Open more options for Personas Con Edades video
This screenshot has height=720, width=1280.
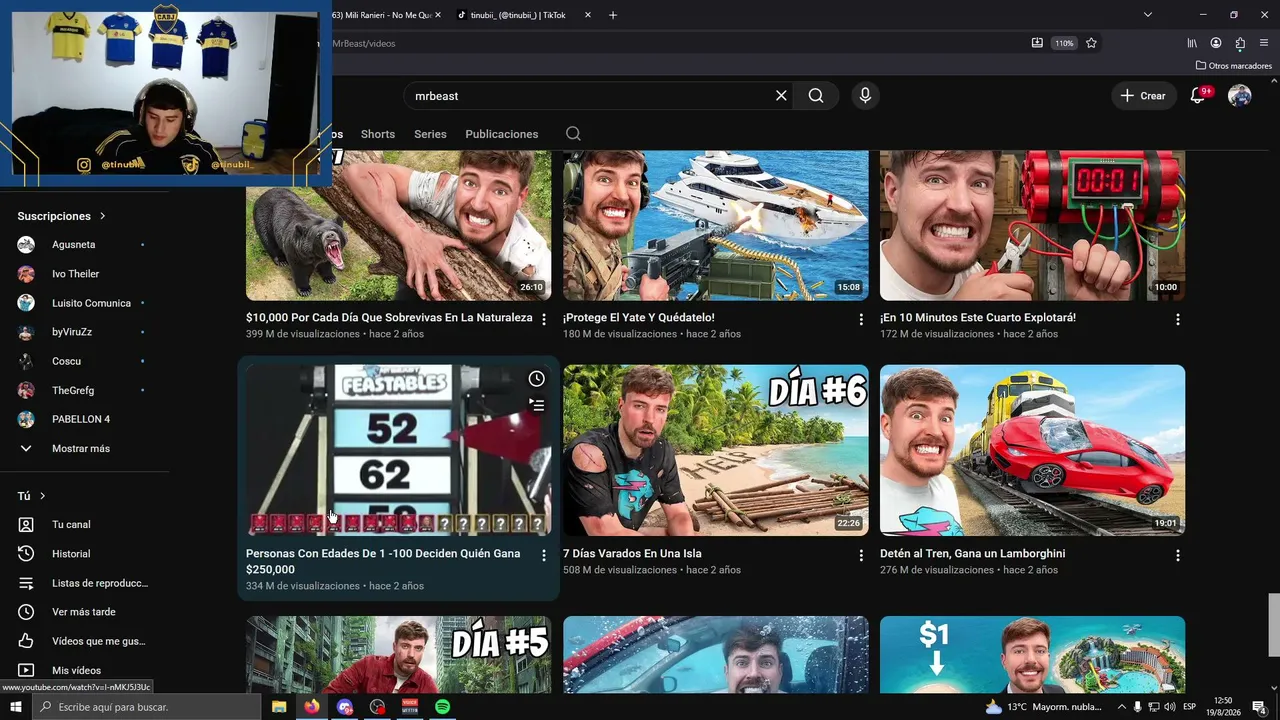[x=544, y=555]
